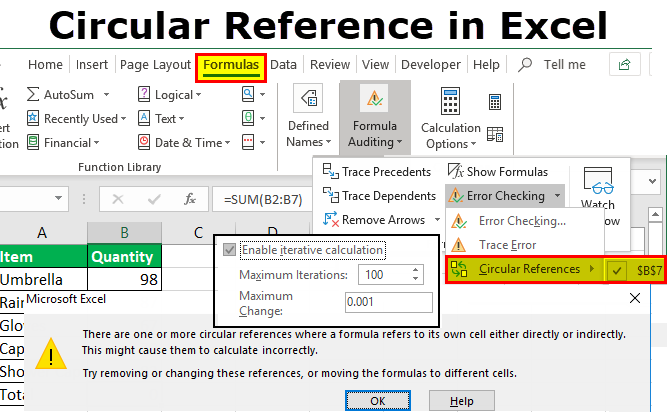The width and height of the screenshot is (667, 412).
Task: Select column B header
Action: (x=124, y=233)
